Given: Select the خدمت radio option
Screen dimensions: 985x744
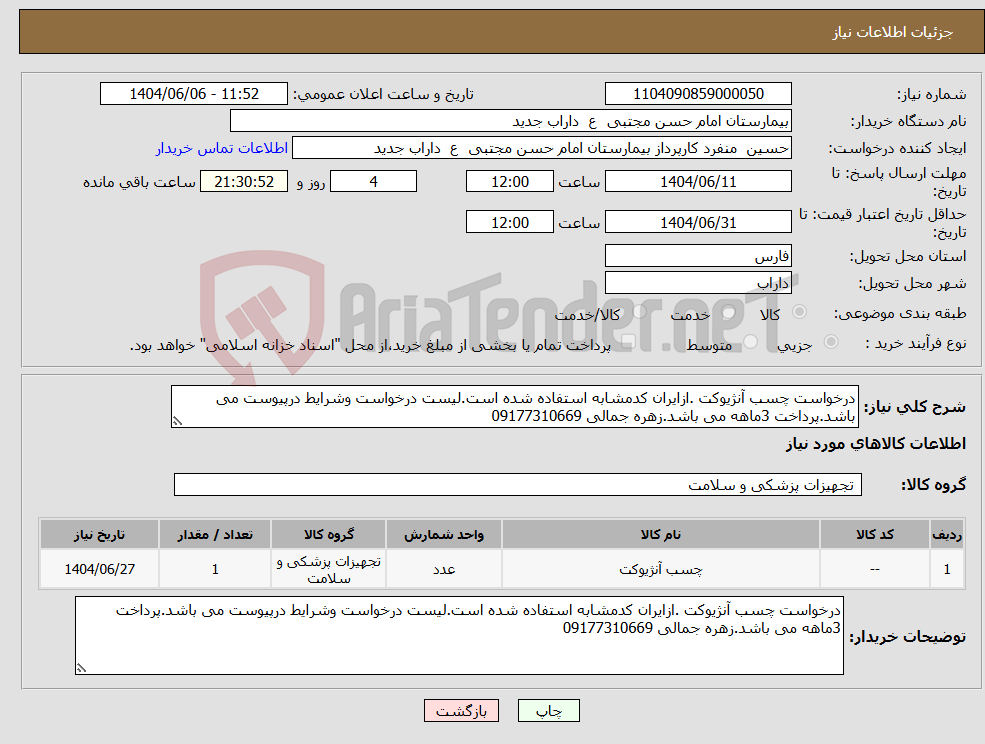Looking at the screenshot, I should click(729, 312).
